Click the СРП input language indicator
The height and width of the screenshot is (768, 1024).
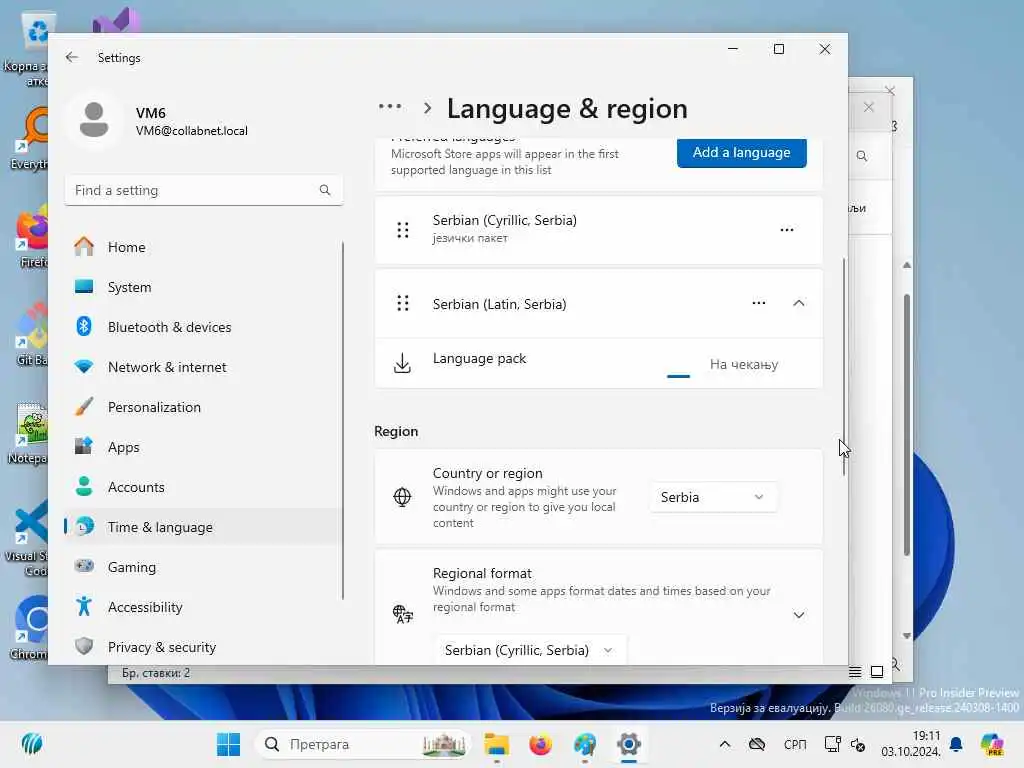pos(795,744)
